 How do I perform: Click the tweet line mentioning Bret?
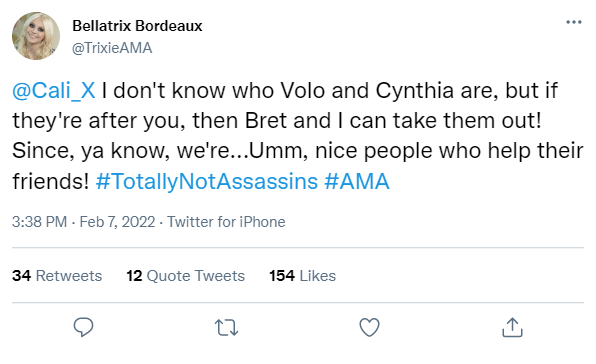(x=277, y=121)
